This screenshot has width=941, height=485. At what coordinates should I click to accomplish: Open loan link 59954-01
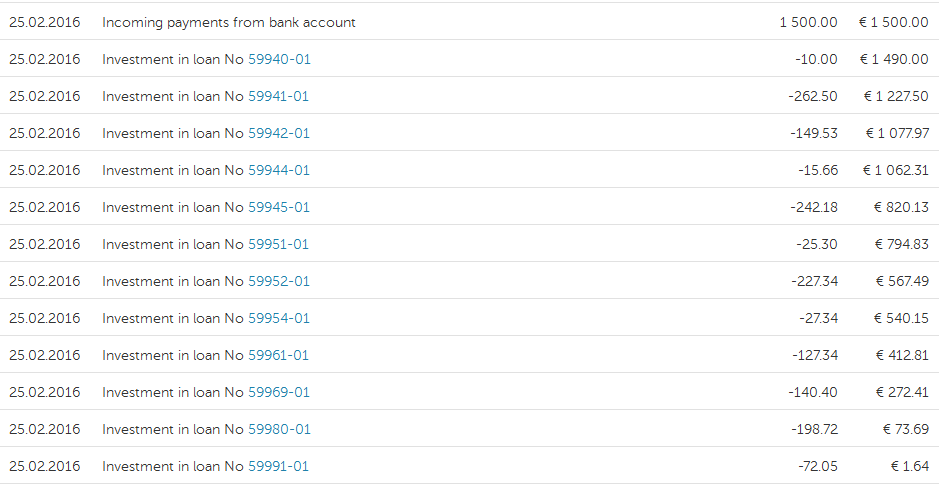tap(279, 319)
